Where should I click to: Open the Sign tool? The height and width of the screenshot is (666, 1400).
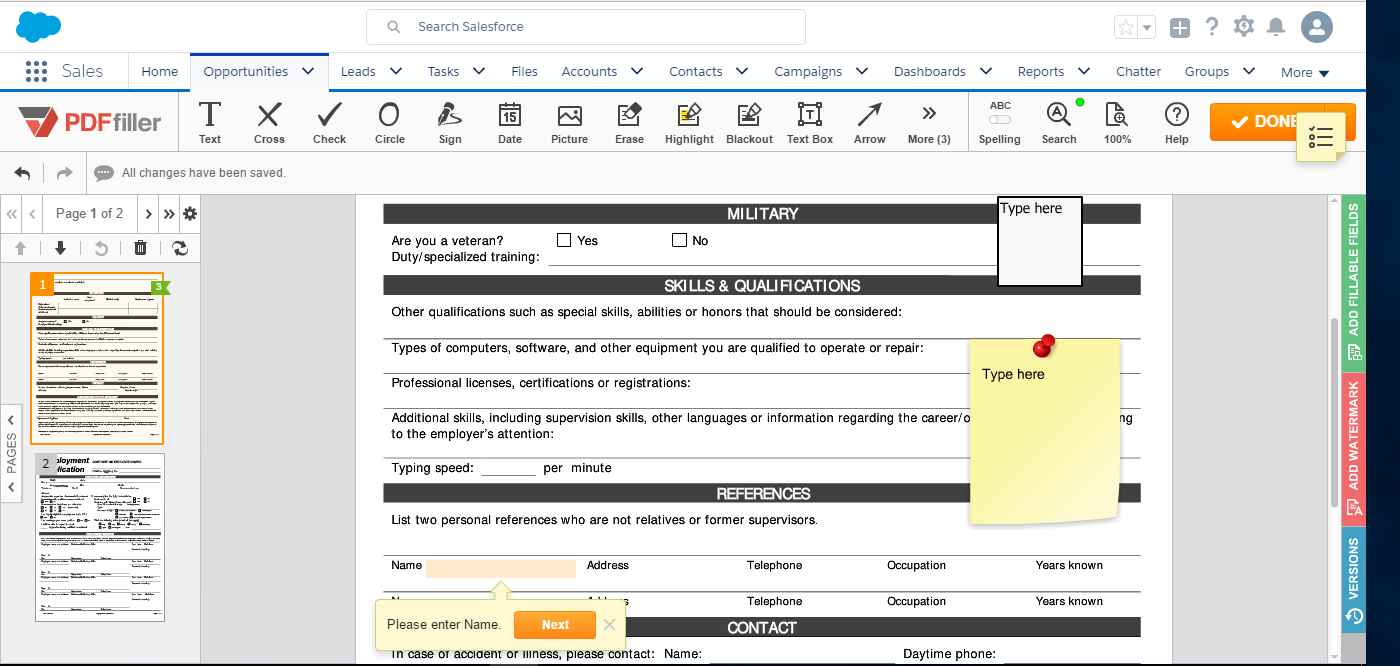[x=450, y=123]
